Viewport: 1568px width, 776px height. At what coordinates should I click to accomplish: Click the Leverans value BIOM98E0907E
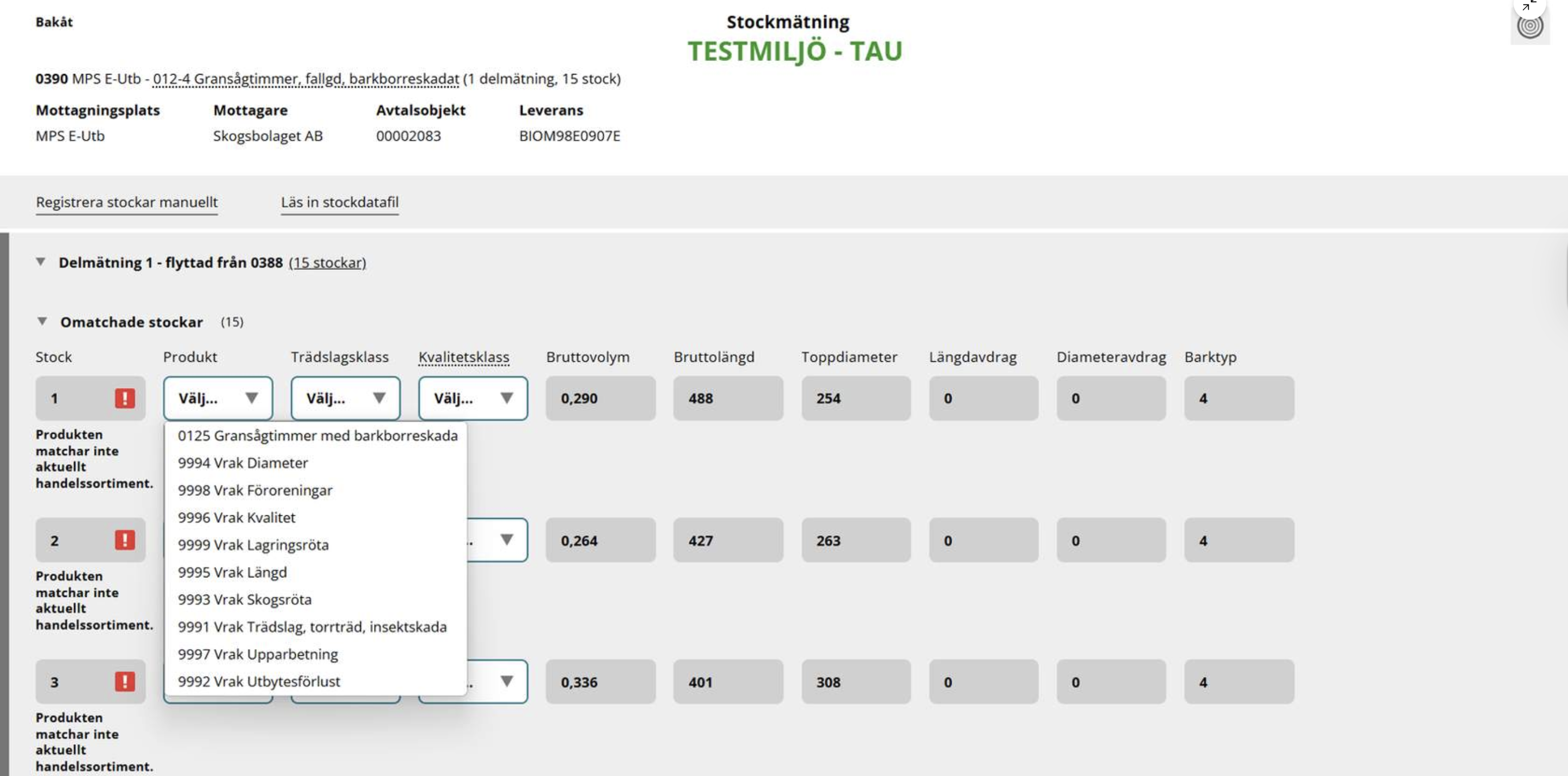point(569,136)
